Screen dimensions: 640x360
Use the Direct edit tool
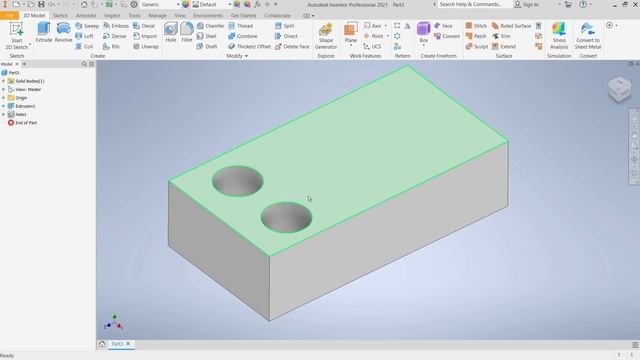[x=286, y=36]
